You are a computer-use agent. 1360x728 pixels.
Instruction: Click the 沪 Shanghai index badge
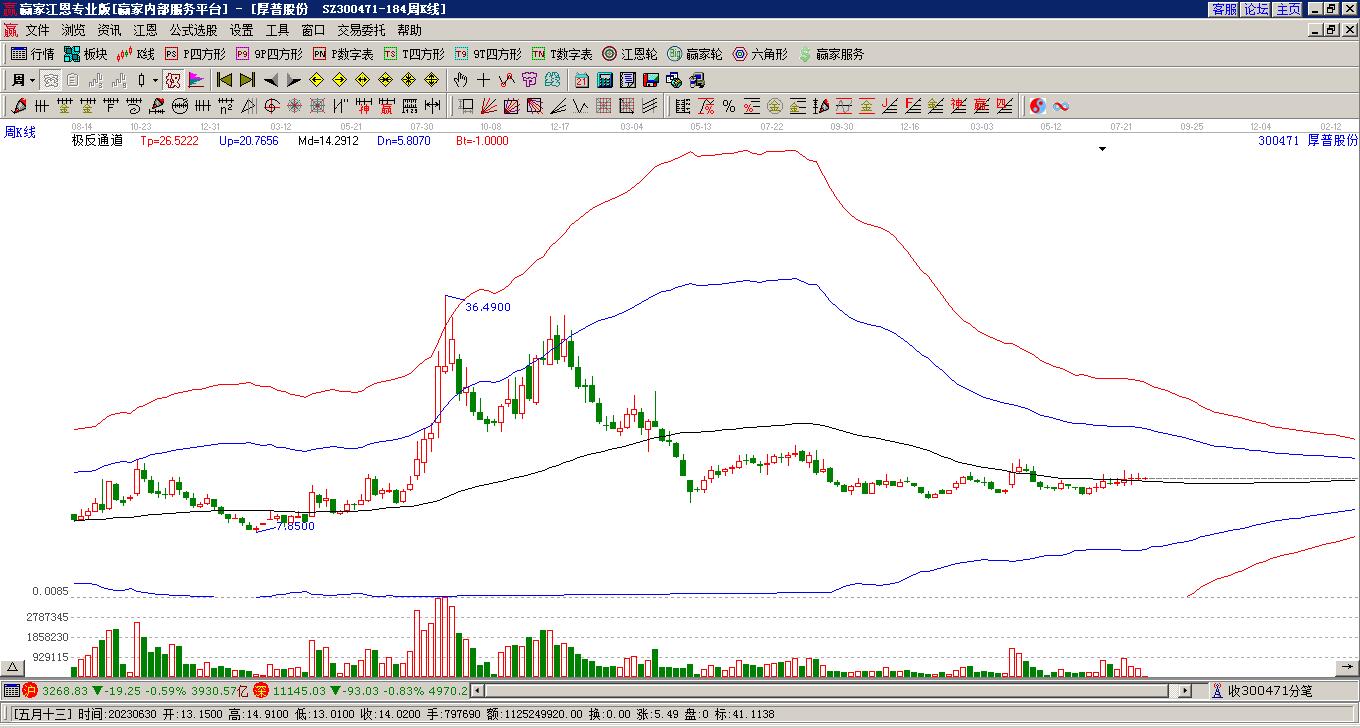30,691
